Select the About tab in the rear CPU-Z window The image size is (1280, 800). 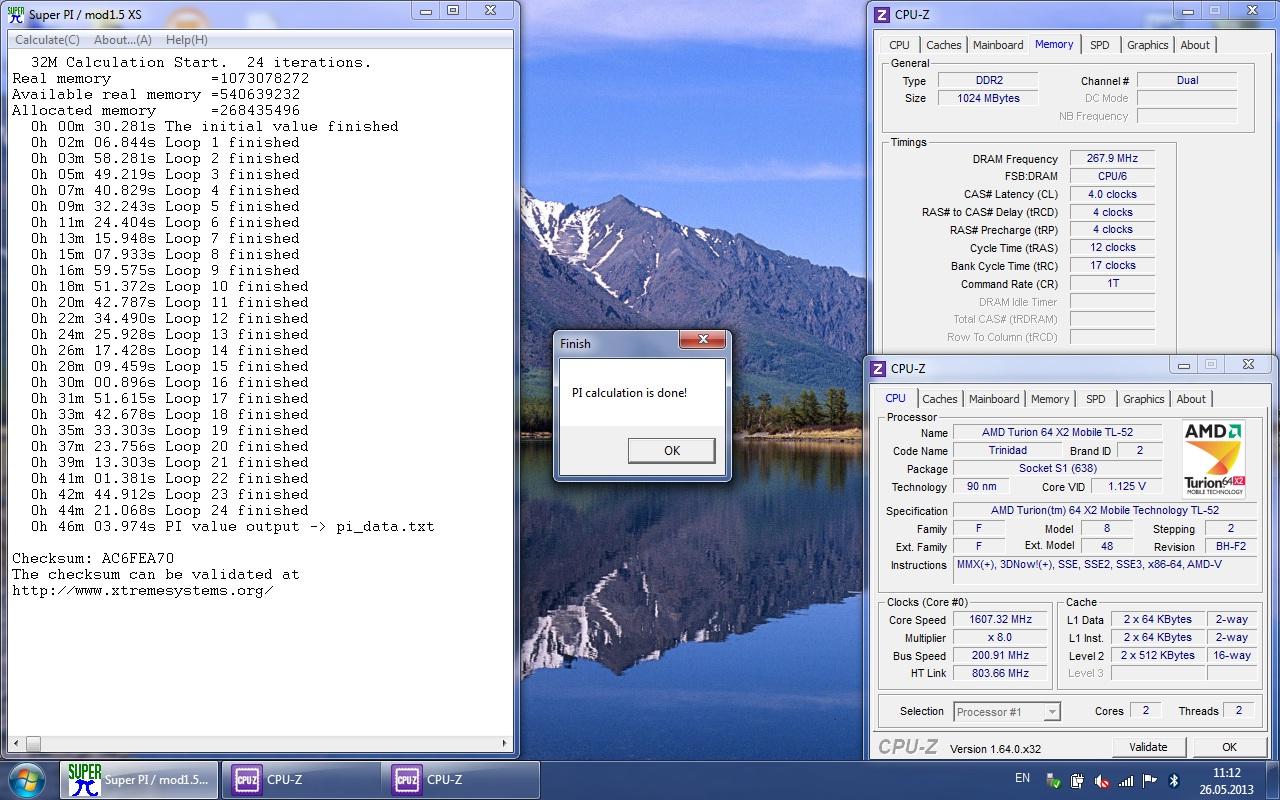click(1195, 45)
